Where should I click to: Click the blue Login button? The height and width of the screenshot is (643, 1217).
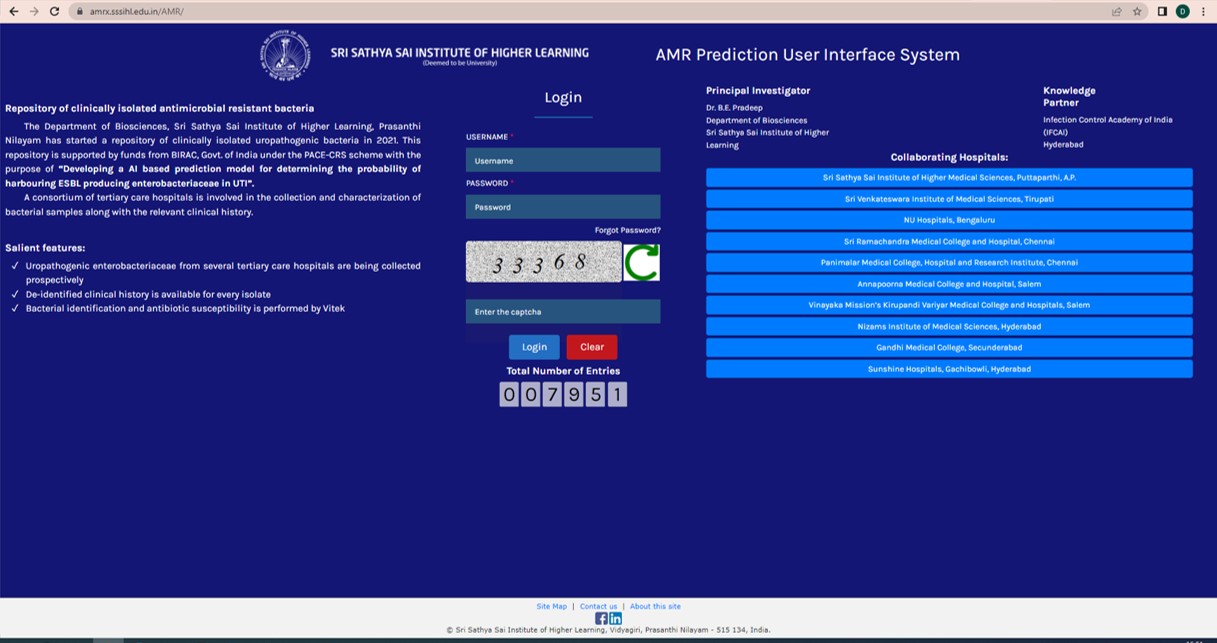(534, 347)
